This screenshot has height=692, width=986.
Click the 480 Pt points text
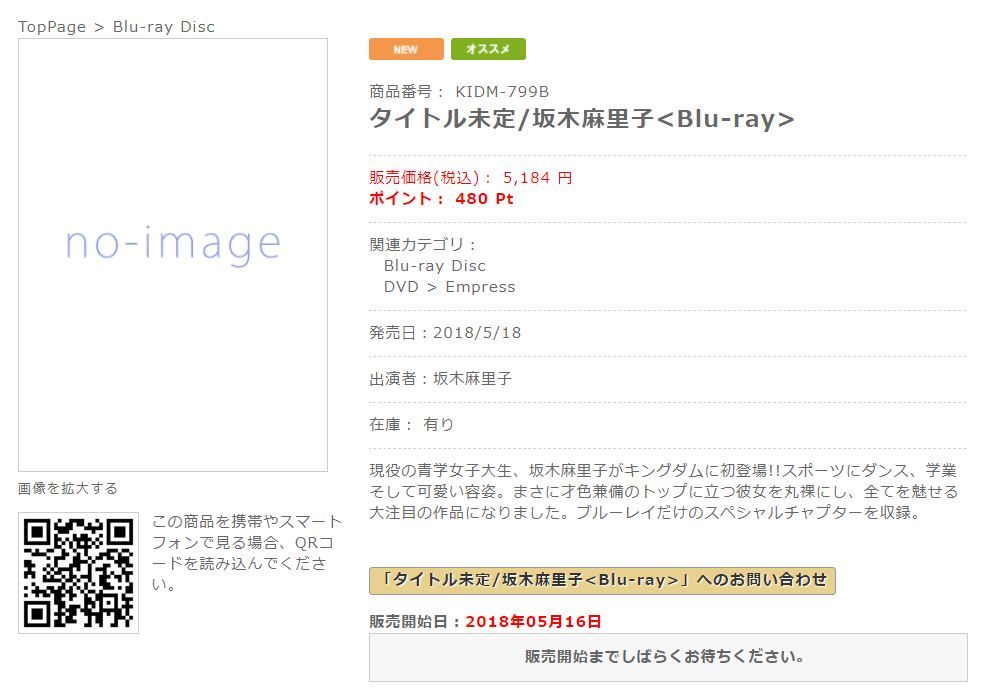tap(484, 199)
